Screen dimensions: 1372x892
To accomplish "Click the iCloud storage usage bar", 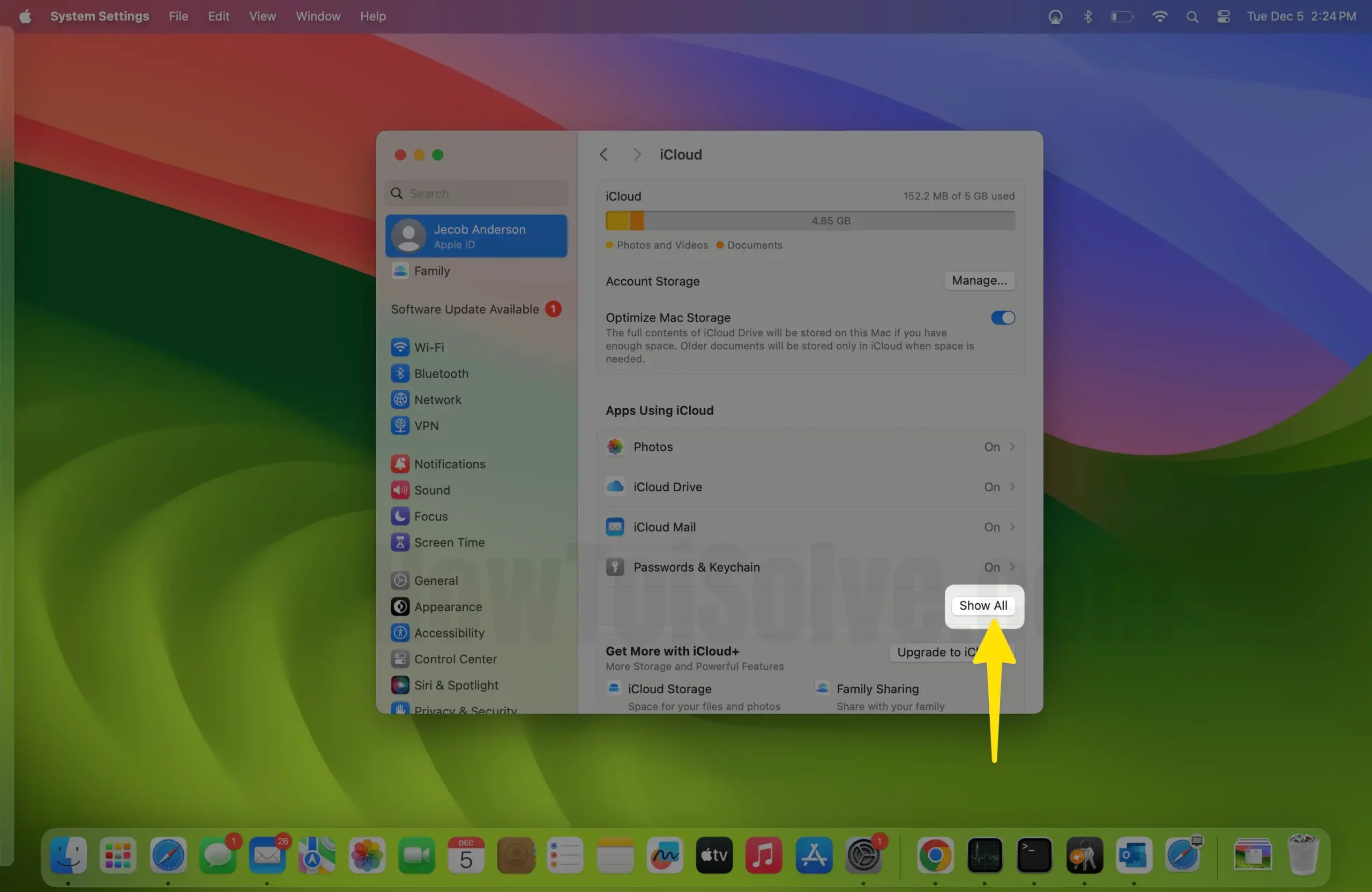I will click(809, 221).
